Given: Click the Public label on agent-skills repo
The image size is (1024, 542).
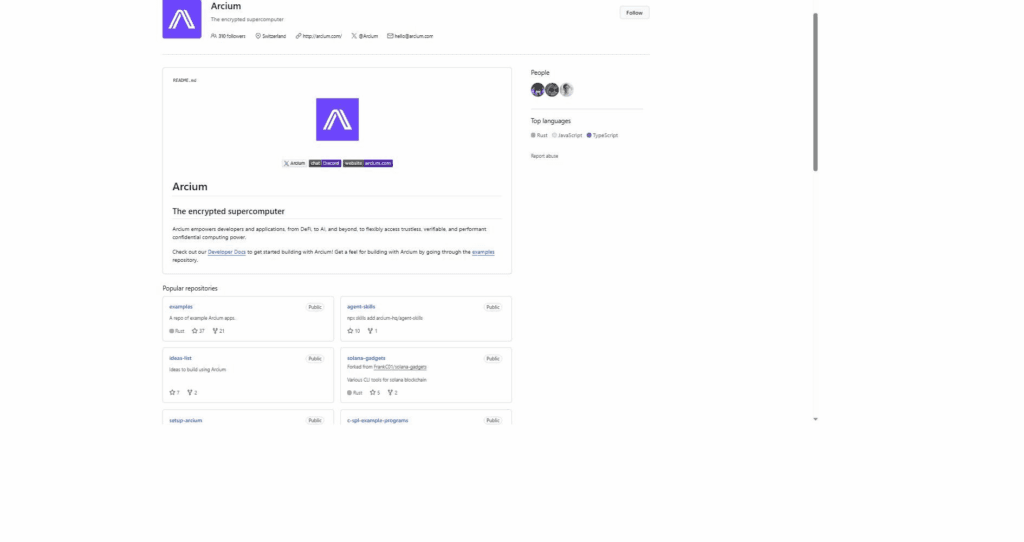Looking at the screenshot, I should point(492,307).
